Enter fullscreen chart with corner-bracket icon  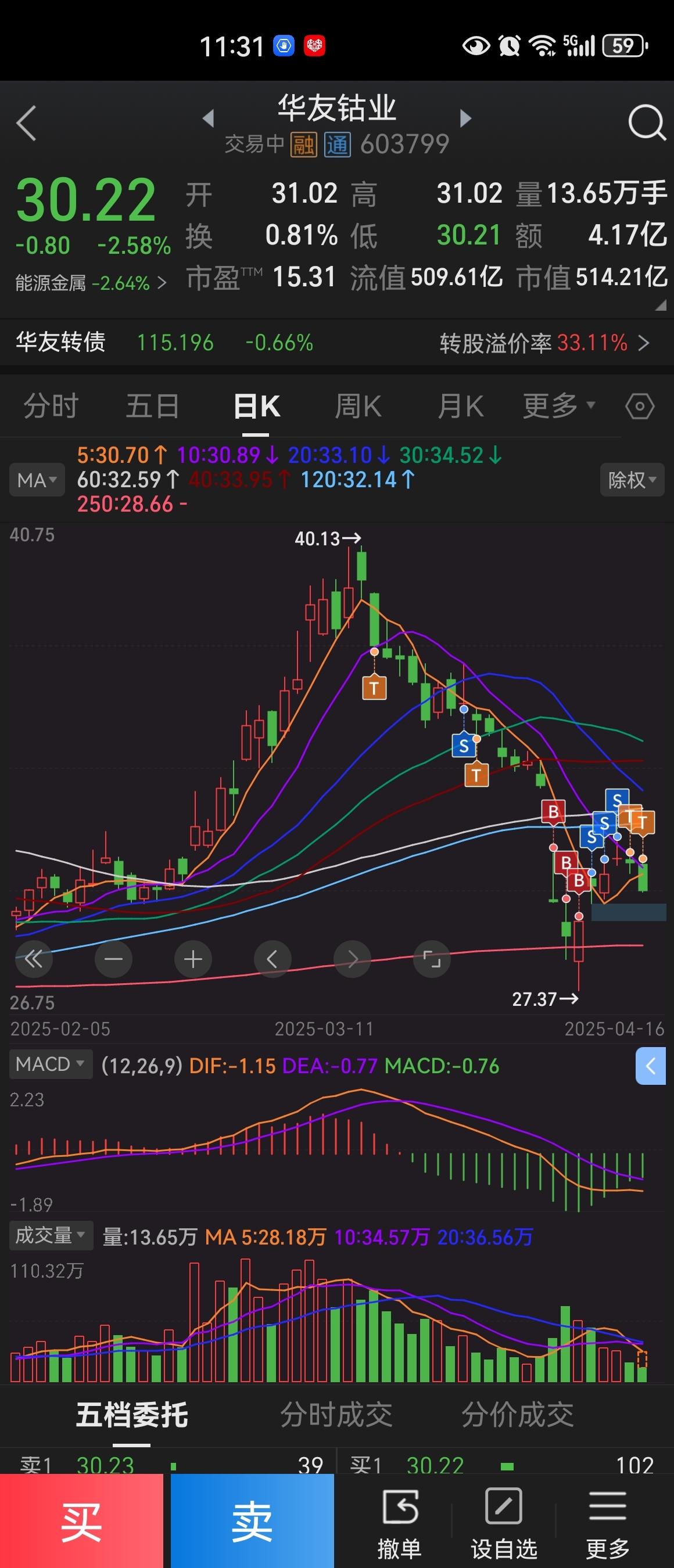point(432,959)
